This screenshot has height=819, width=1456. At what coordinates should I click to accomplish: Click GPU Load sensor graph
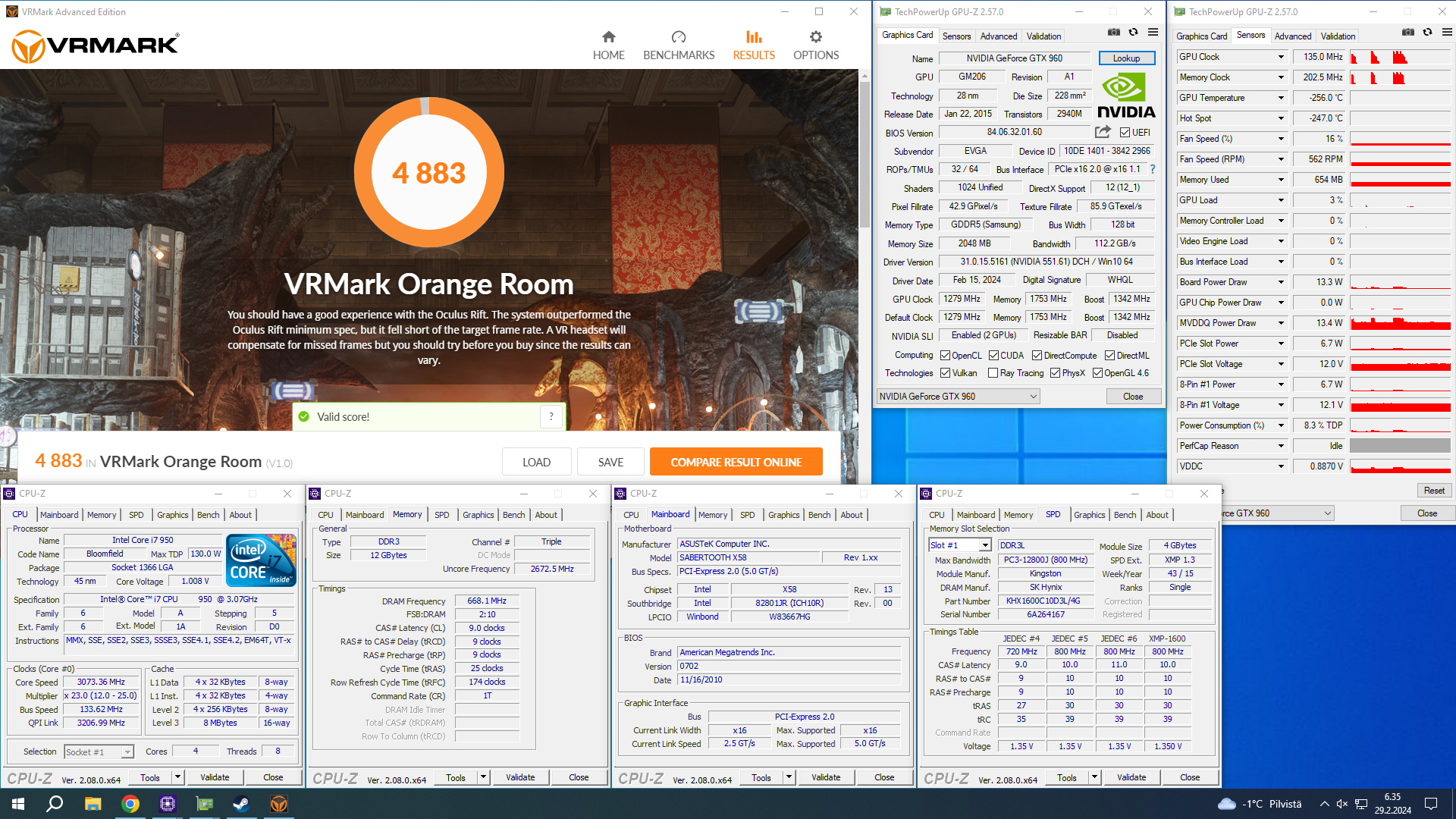click(1400, 200)
